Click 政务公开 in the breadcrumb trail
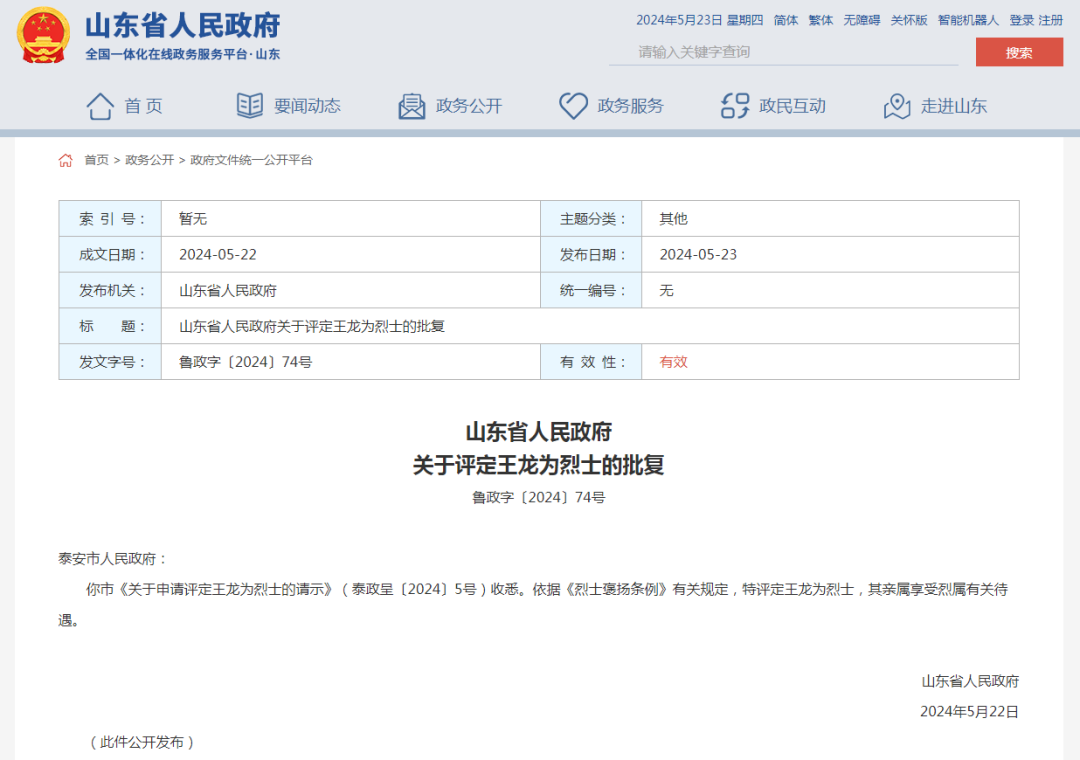The height and width of the screenshot is (760, 1080). pyautogui.click(x=149, y=160)
